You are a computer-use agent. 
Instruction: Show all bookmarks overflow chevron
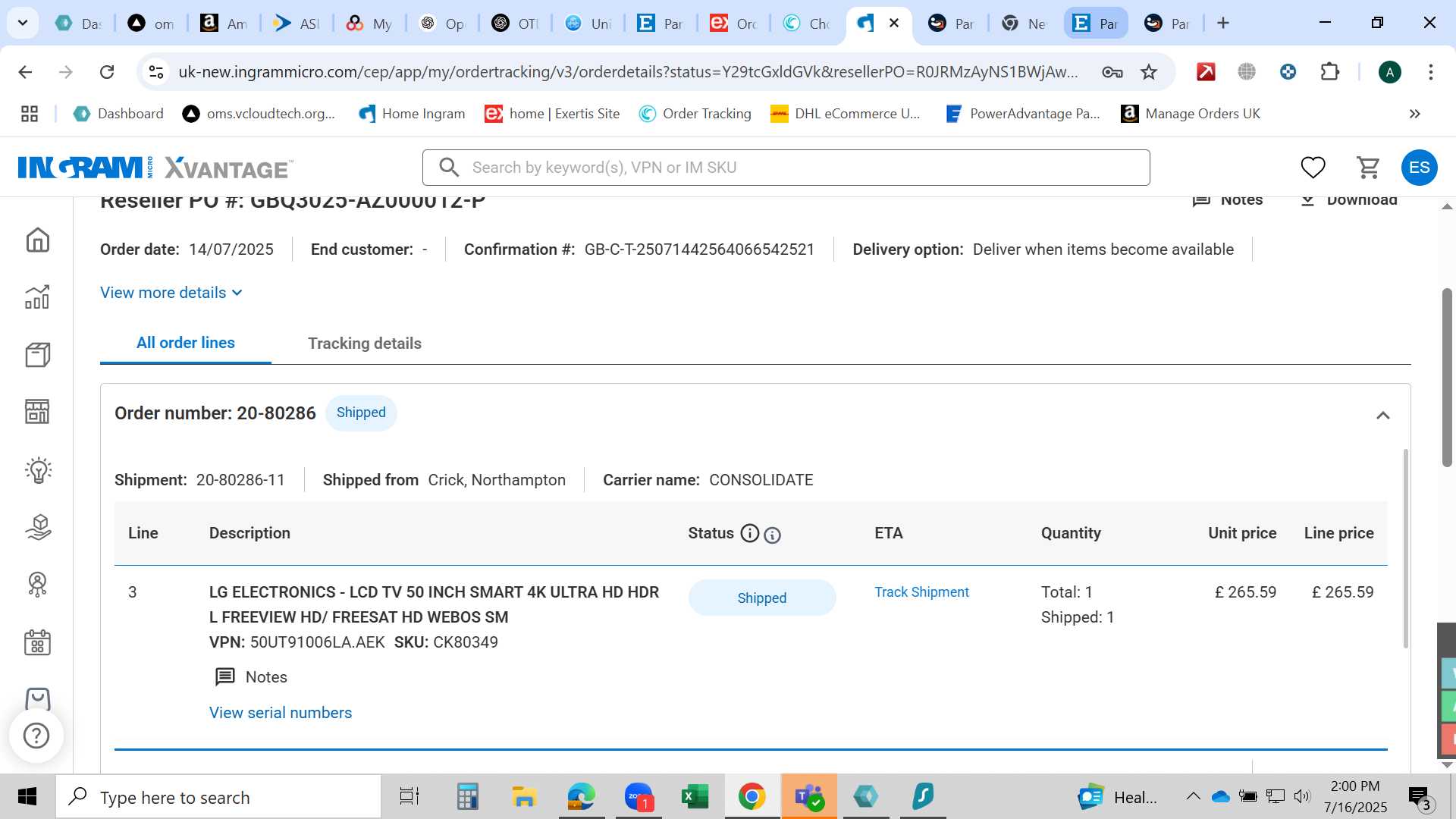pyautogui.click(x=1414, y=114)
